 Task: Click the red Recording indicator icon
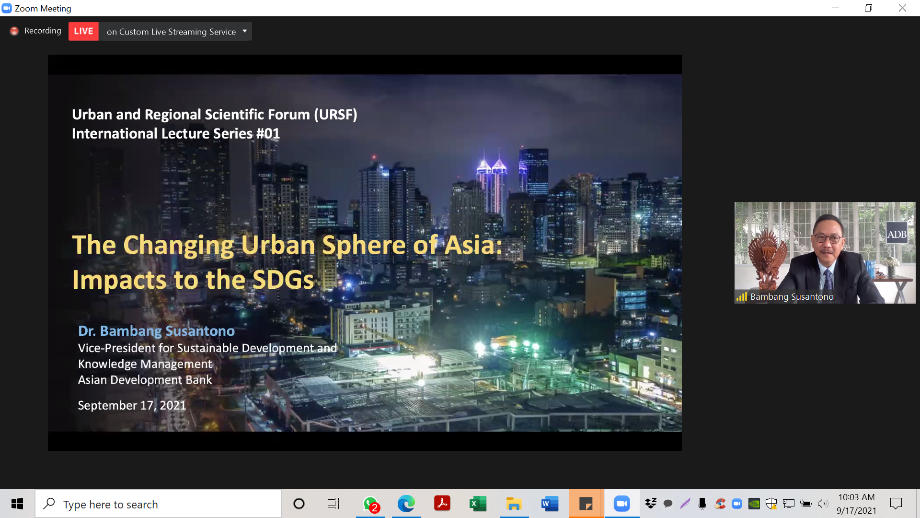point(14,31)
